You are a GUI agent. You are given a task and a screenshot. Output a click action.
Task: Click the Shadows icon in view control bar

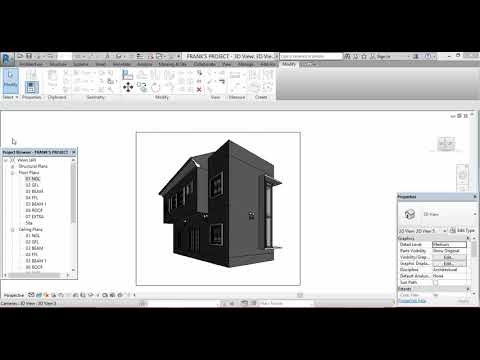[x=53, y=295]
